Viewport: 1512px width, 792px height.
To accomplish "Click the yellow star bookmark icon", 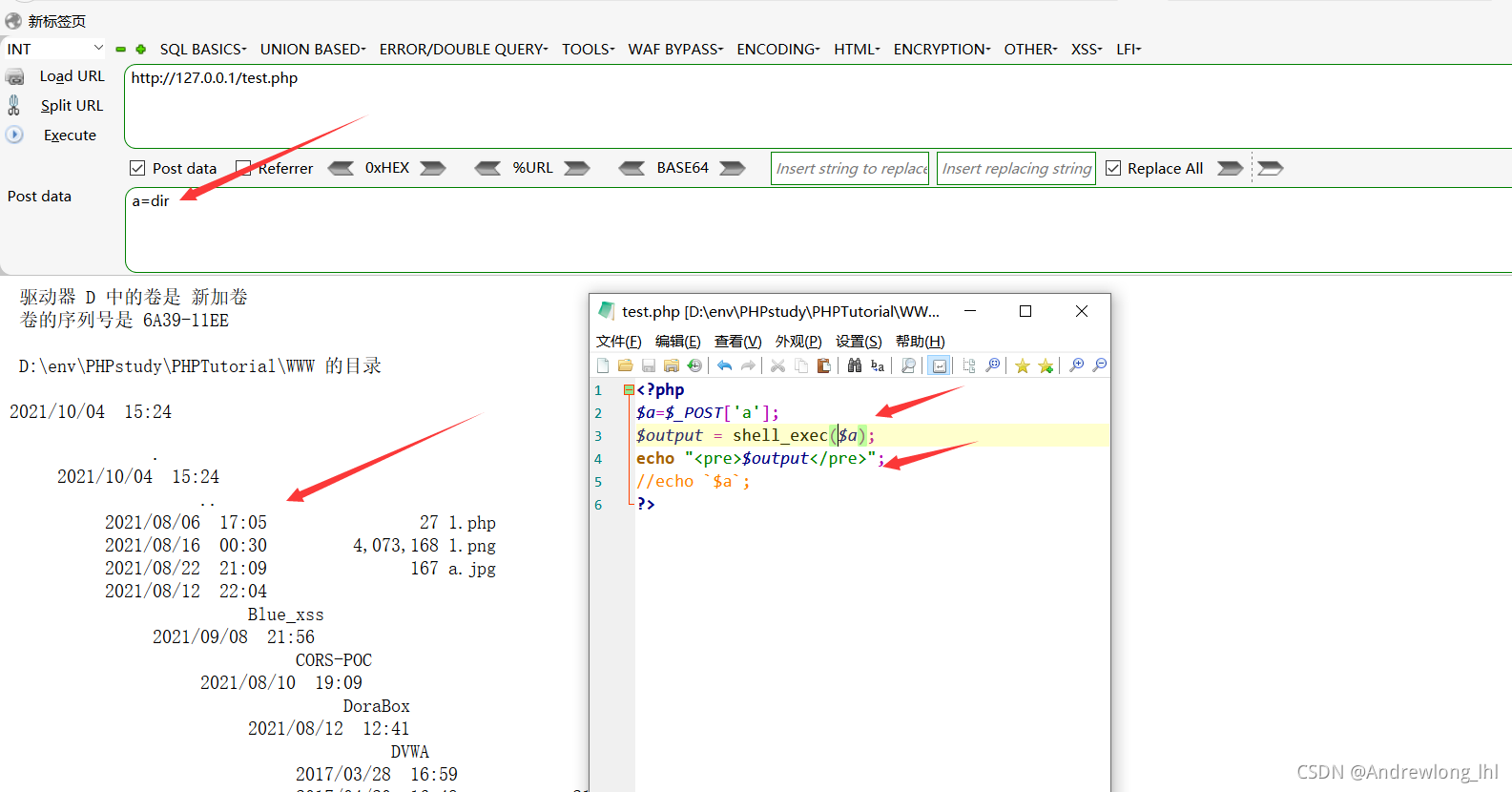I will pos(1023,365).
